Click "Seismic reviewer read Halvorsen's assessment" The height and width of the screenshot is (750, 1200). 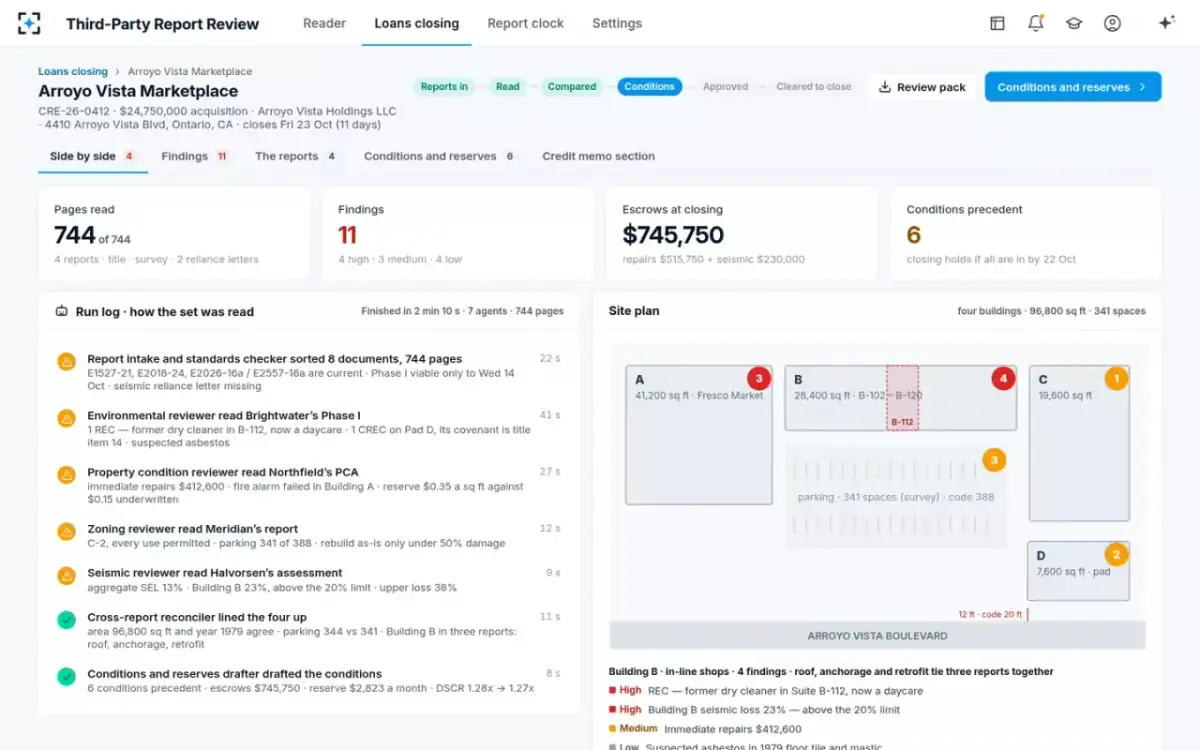pyautogui.click(x=215, y=573)
